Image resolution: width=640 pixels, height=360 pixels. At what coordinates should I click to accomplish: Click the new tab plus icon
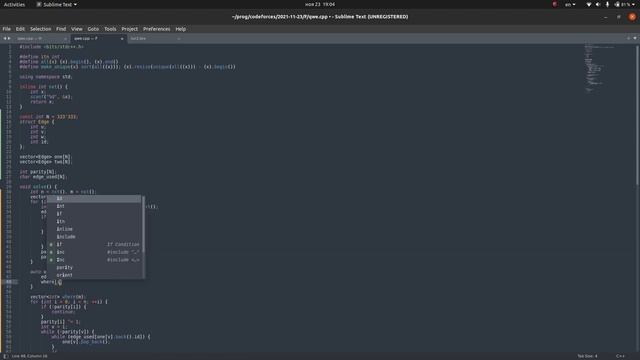pos(628,38)
